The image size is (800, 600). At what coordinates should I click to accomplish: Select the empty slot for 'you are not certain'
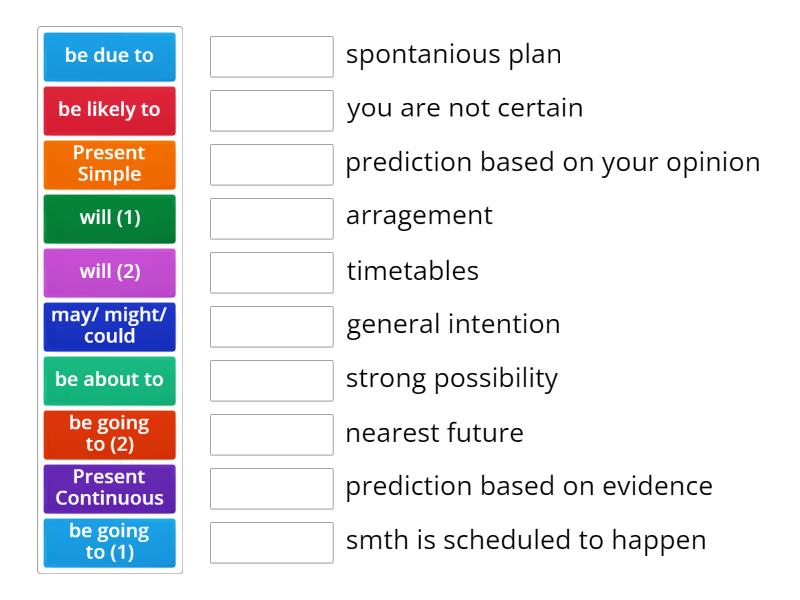pyautogui.click(x=271, y=110)
